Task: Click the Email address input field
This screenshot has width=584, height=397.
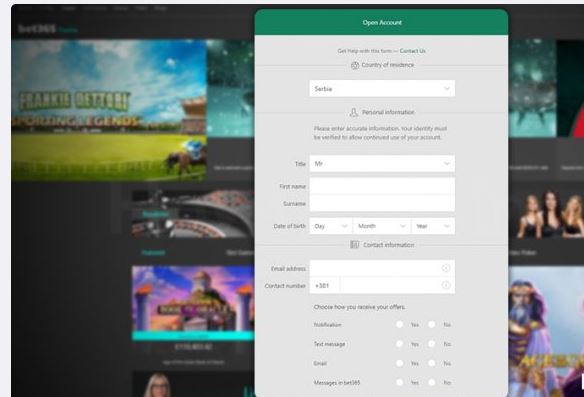Action: (x=382, y=268)
